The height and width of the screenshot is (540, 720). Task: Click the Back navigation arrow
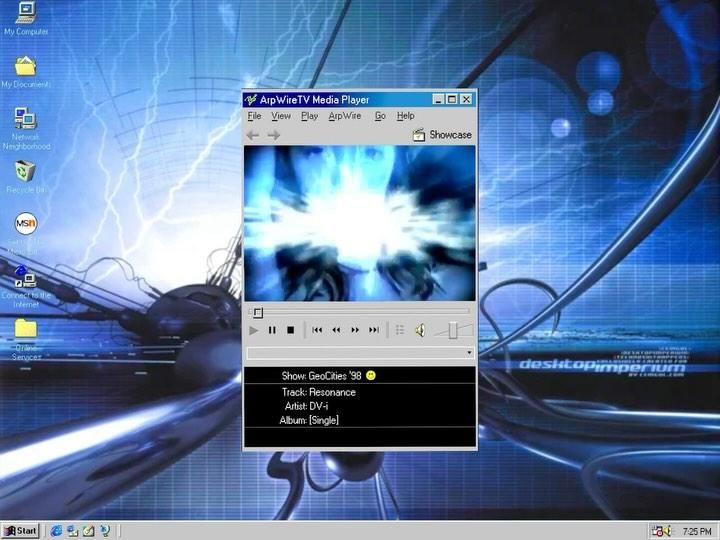pyautogui.click(x=253, y=135)
